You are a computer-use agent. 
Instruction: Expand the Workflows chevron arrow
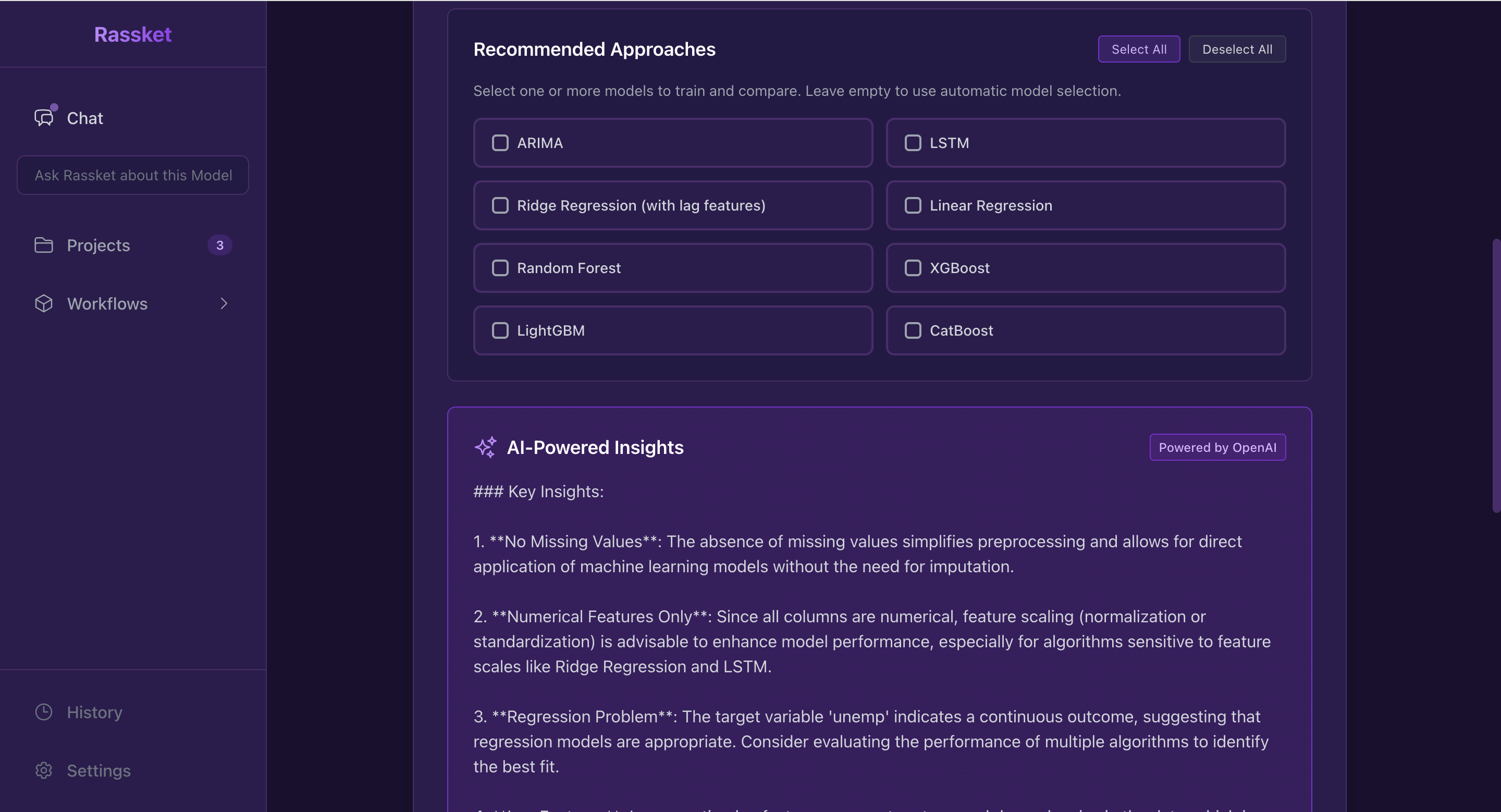click(x=224, y=303)
